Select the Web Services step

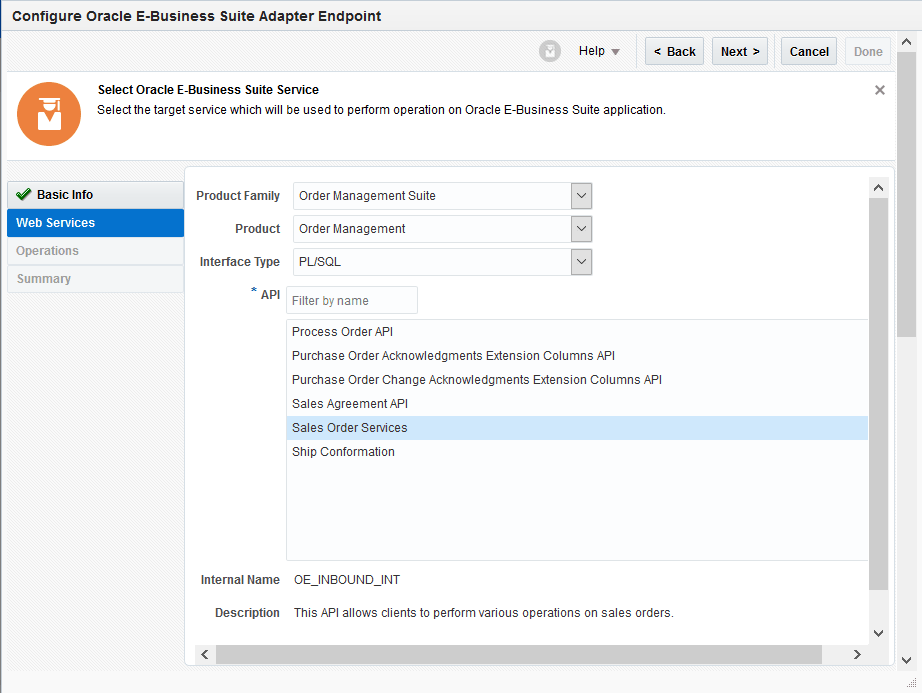point(95,223)
